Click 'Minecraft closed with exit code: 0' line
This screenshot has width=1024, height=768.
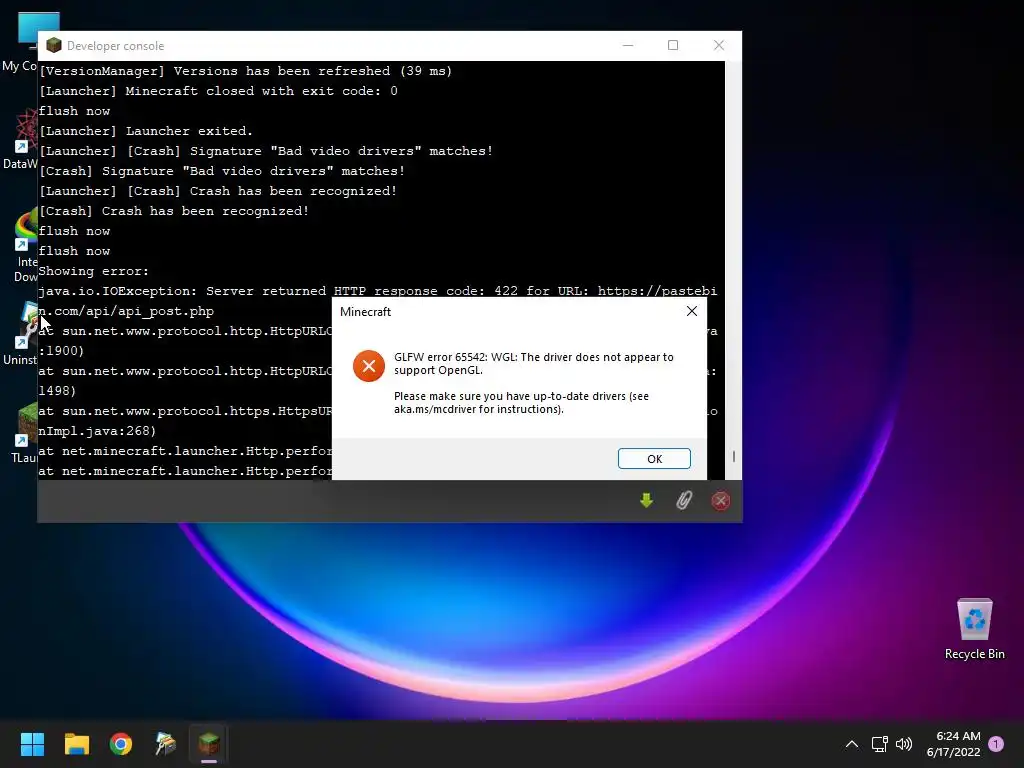click(218, 91)
